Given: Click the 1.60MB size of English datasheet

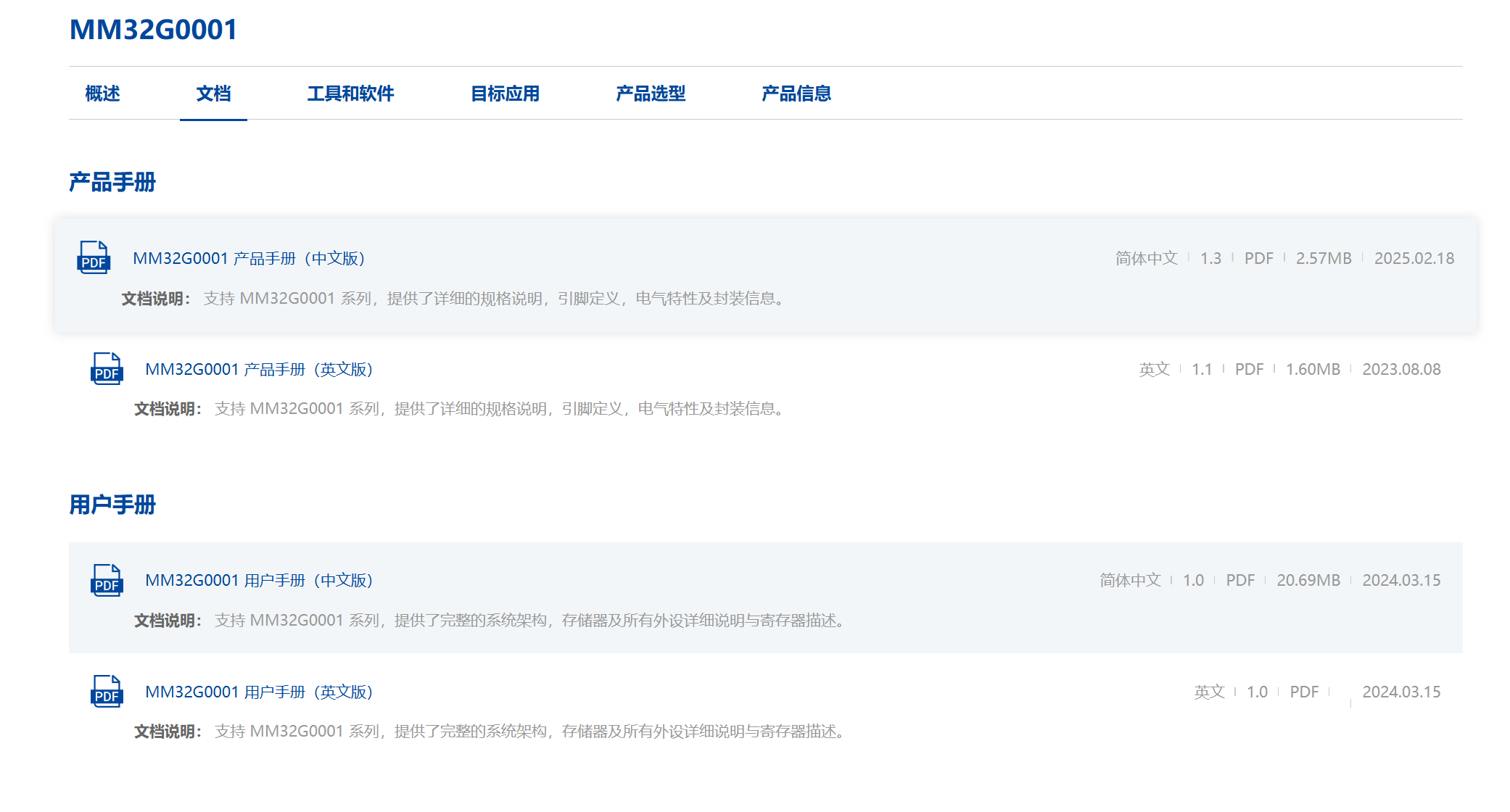Looking at the screenshot, I should pos(1312,370).
